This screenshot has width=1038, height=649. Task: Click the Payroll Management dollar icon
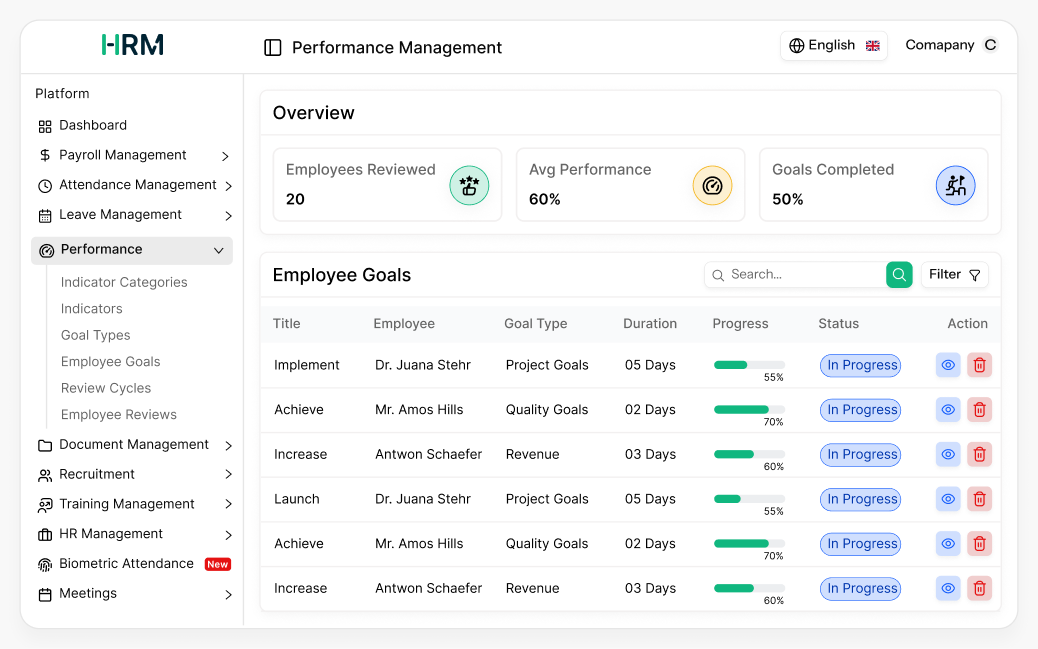click(47, 155)
